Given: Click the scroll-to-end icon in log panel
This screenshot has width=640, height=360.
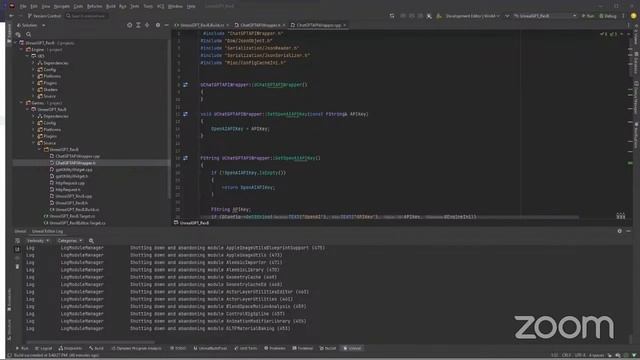Looking at the screenshot, I should point(17,249).
